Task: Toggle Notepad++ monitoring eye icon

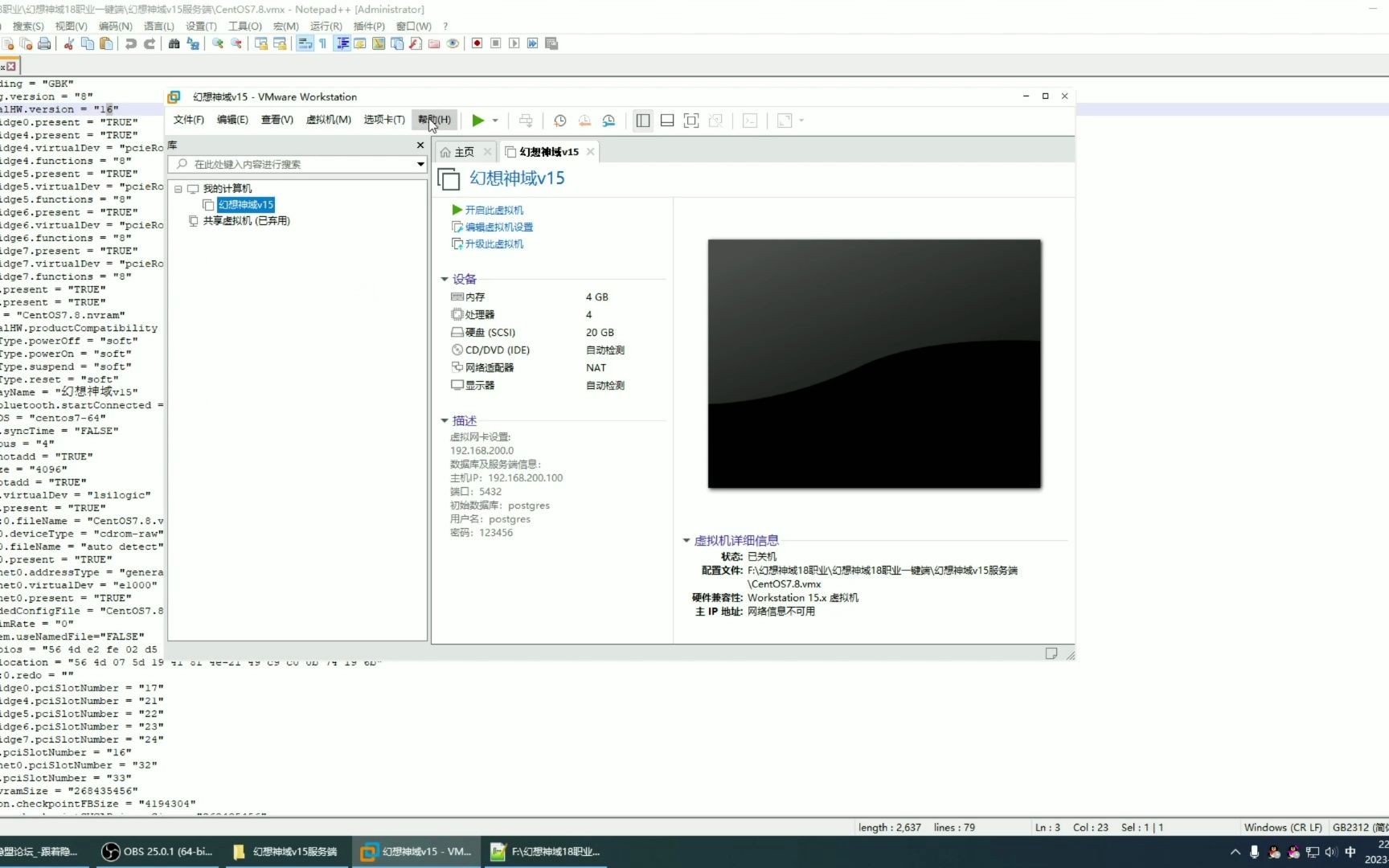Action: pyautogui.click(x=453, y=43)
